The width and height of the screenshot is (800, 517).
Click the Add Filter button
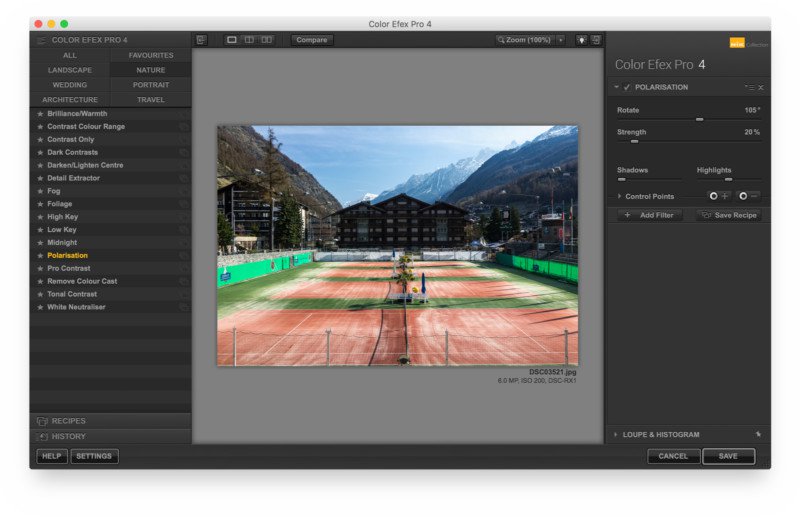click(650, 215)
